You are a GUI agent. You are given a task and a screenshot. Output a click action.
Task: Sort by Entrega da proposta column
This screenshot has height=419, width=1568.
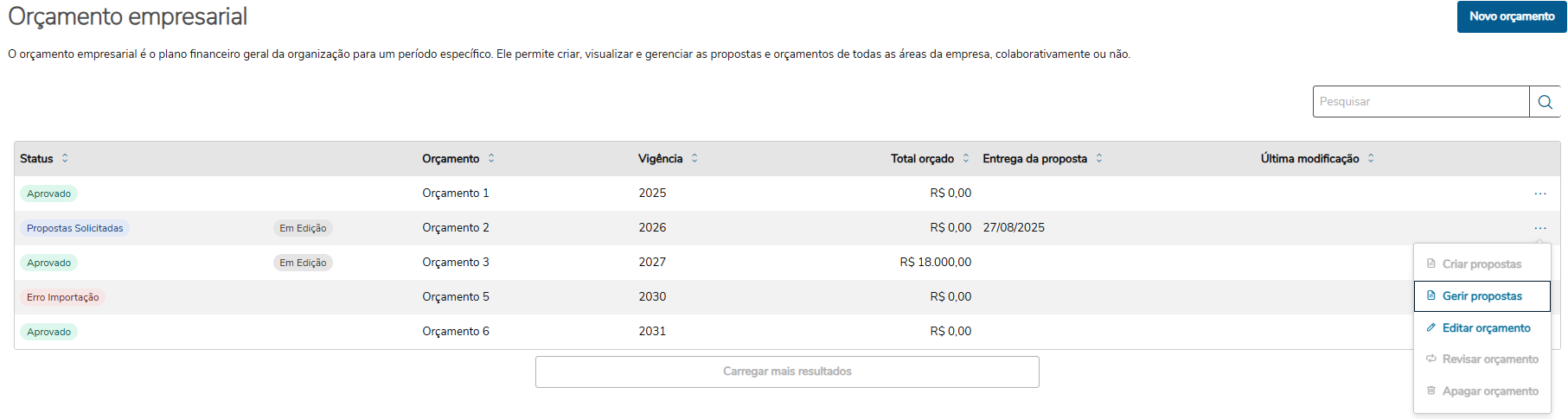coord(1099,158)
